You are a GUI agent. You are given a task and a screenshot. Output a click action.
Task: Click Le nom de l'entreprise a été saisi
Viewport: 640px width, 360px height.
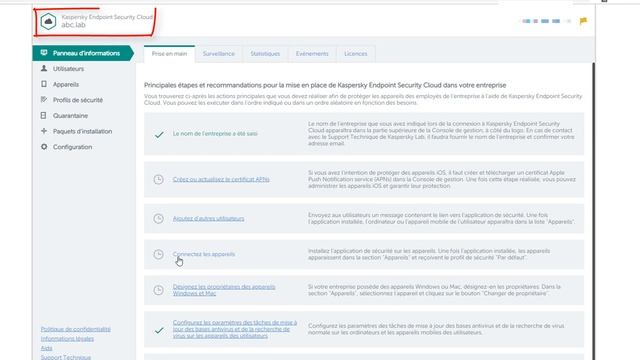point(215,133)
